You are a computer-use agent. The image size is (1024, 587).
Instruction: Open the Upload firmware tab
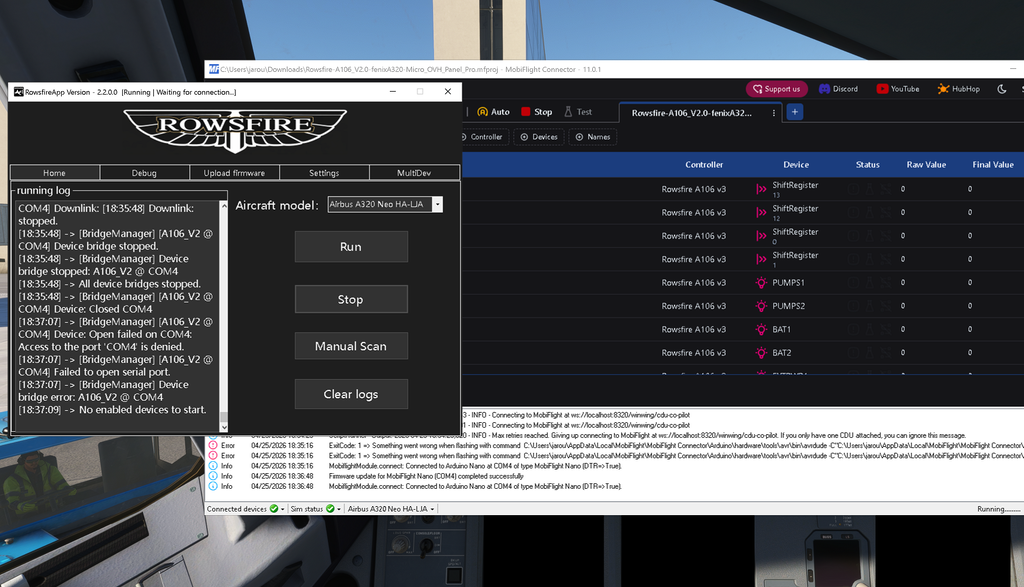point(234,173)
